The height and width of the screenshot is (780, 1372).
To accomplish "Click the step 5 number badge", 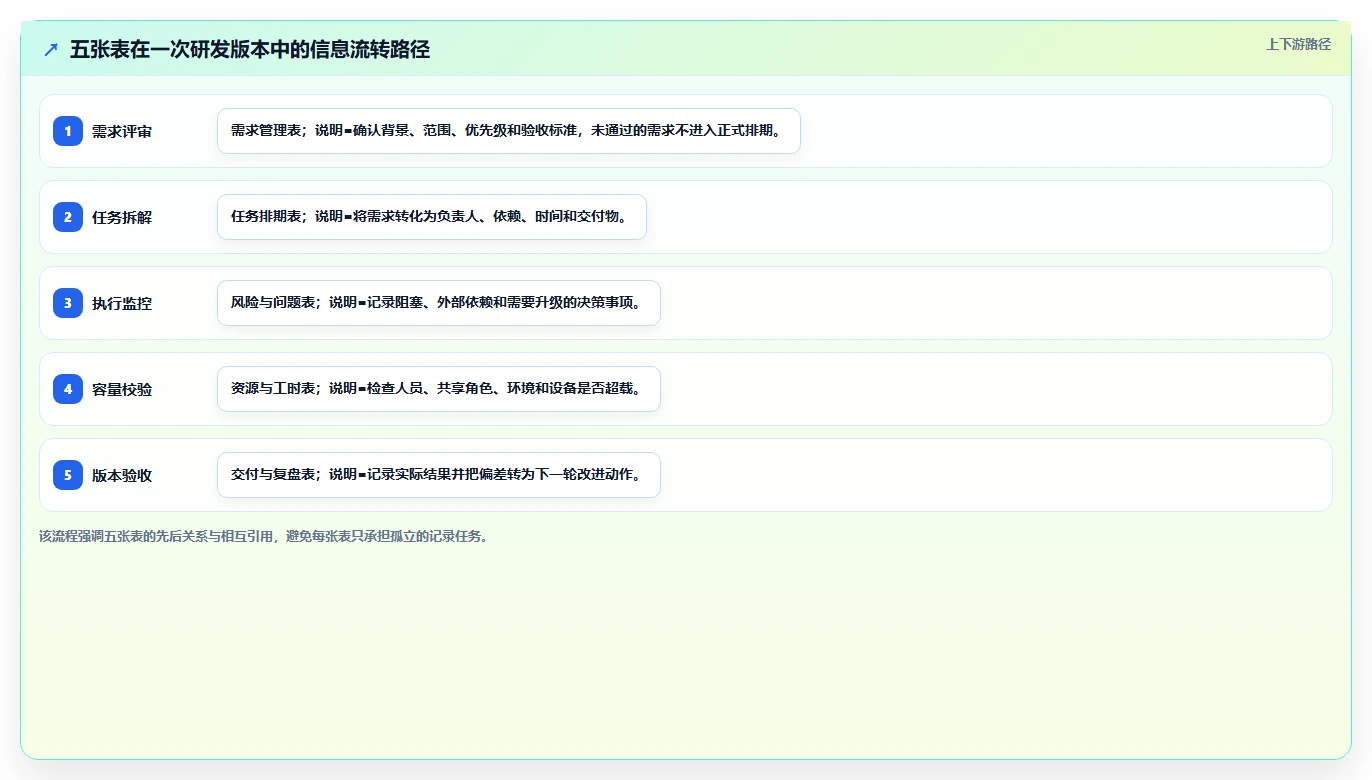I will pos(68,475).
